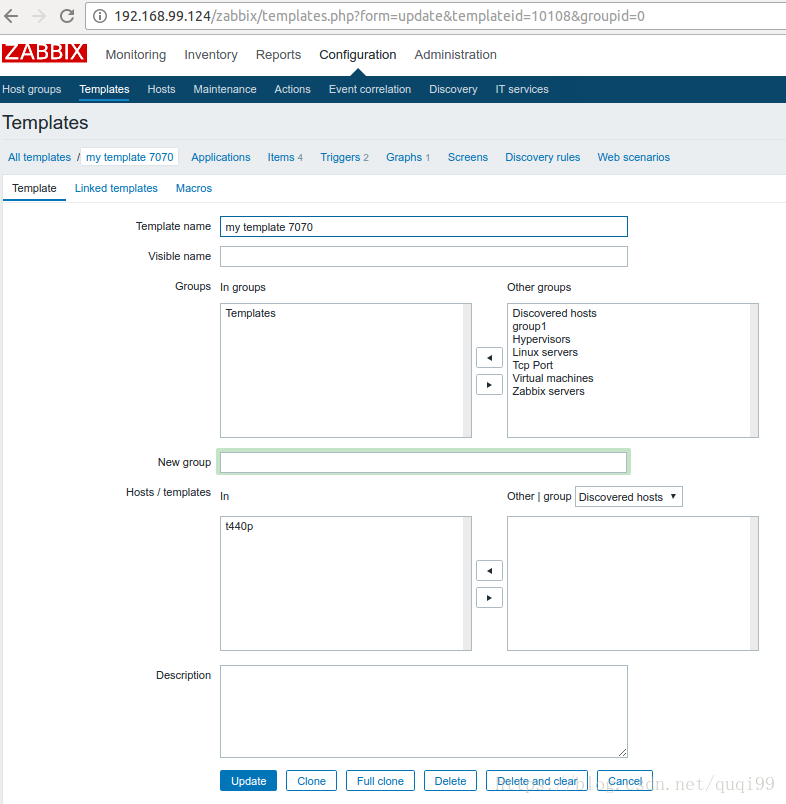Click the Other groups list scrollbar
786x804 pixels.
click(x=754, y=370)
